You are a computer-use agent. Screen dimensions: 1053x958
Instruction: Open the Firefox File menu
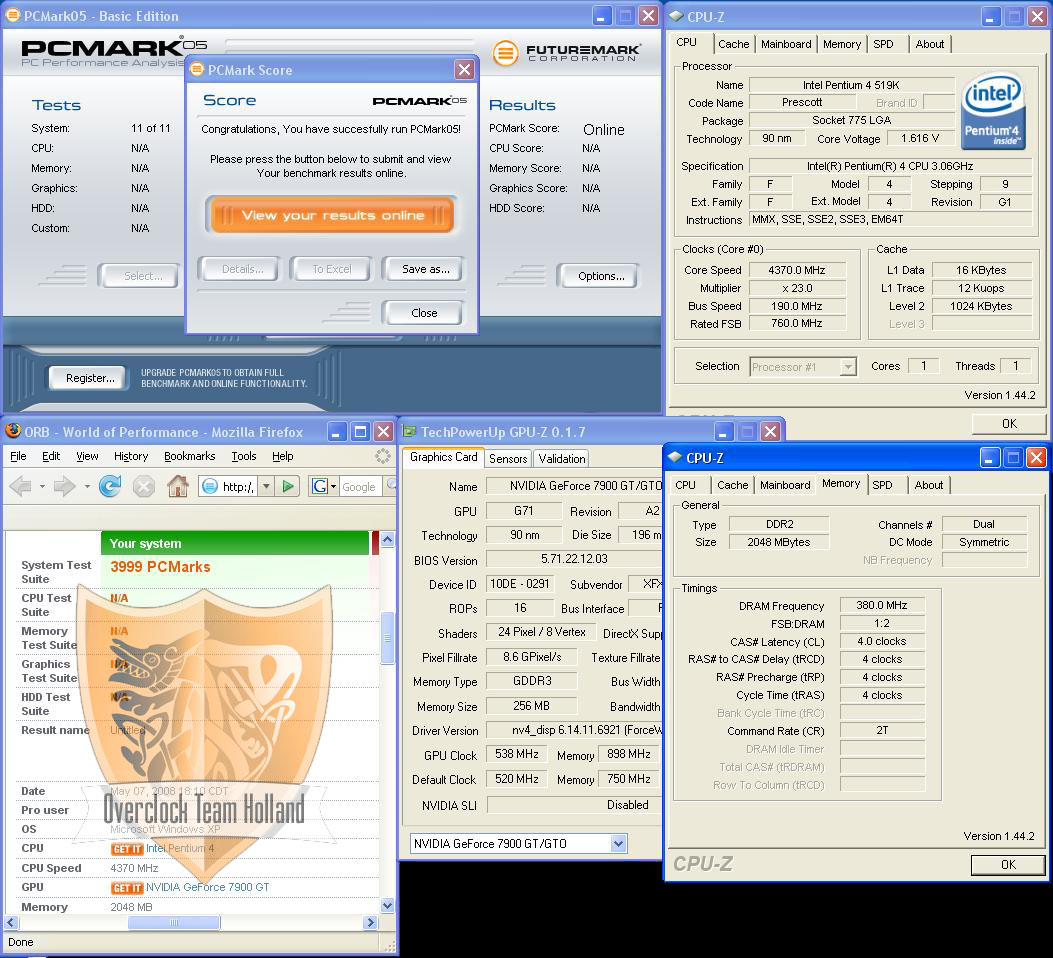(x=18, y=457)
